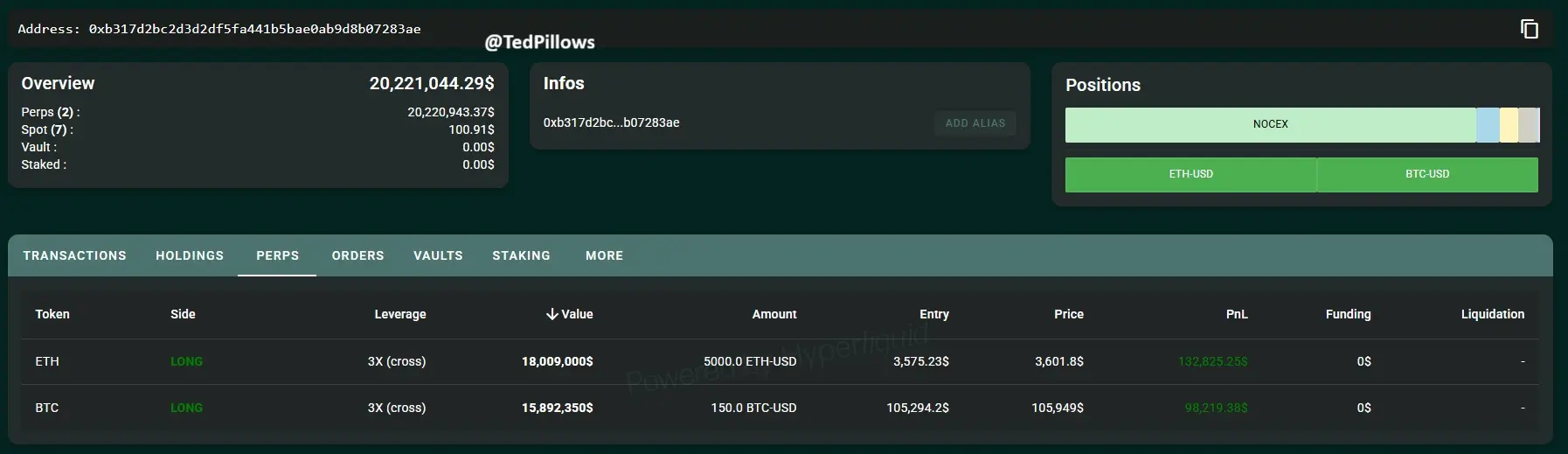Screen dimensions: 1568x454
Task: Expand the More menu
Action: (x=604, y=255)
